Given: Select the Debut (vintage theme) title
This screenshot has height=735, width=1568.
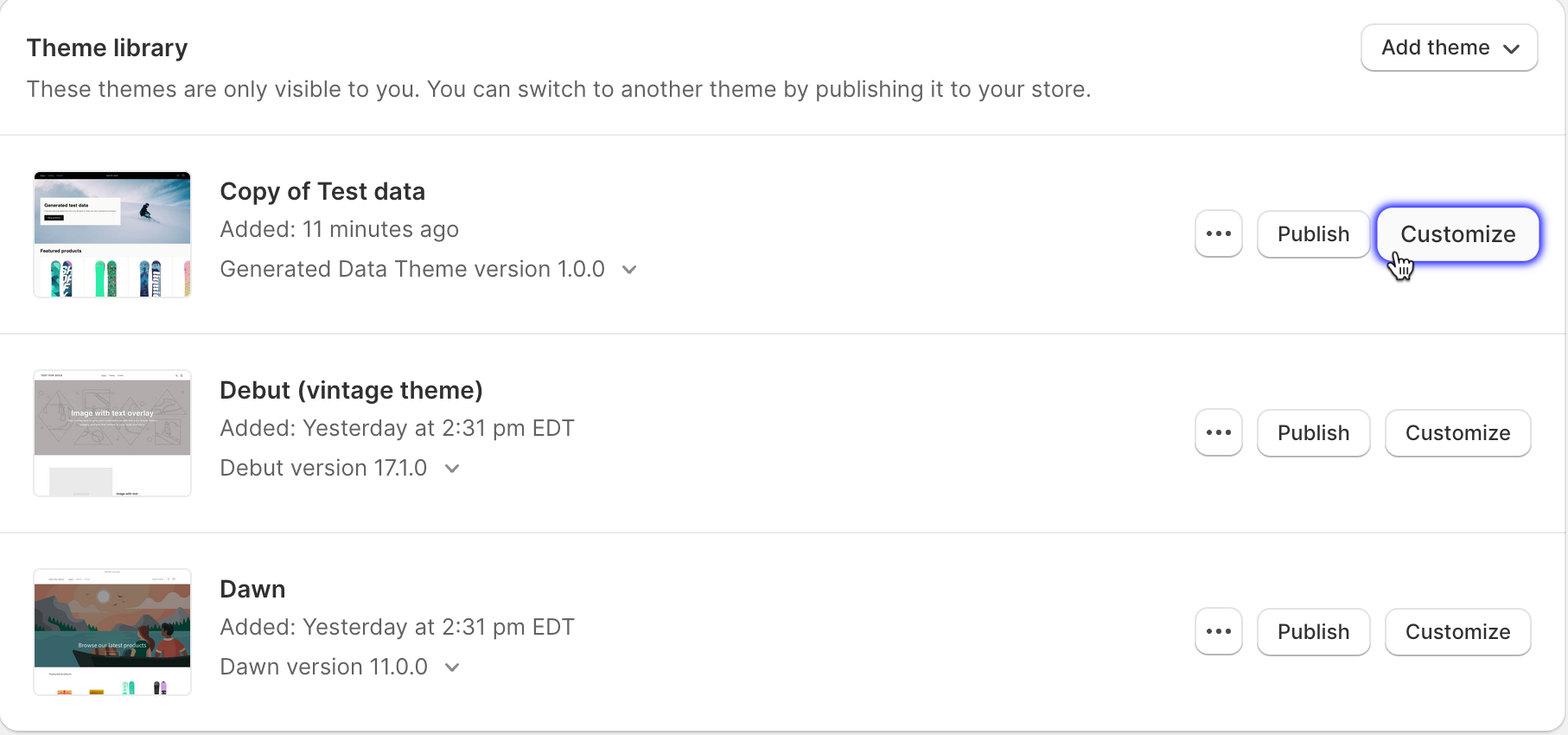Looking at the screenshot, I should pyautogui.click(x=351, y=390).
